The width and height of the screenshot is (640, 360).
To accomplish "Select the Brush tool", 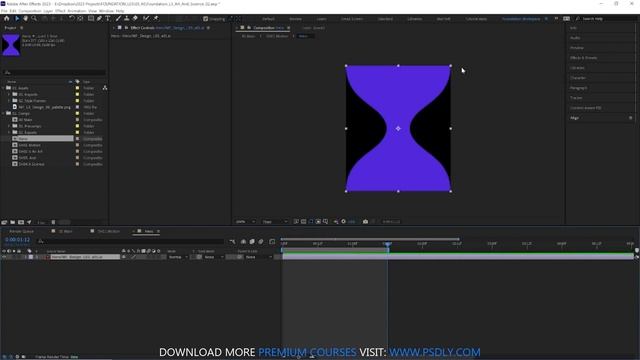I will tap(118, 18).
